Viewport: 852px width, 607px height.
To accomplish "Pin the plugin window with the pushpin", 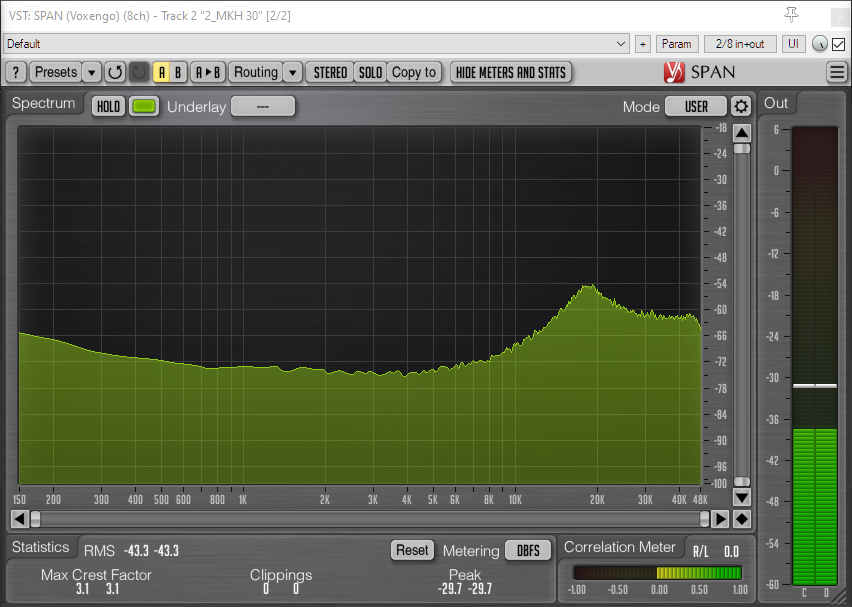I will coord(792,14).
